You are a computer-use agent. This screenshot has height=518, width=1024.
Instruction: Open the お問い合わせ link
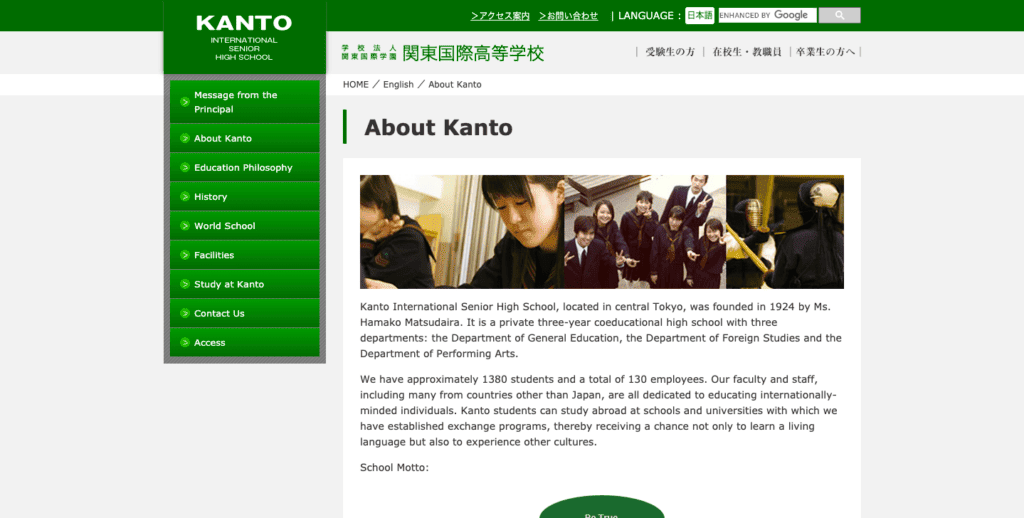pyautogui.click(x=568, y=16)
